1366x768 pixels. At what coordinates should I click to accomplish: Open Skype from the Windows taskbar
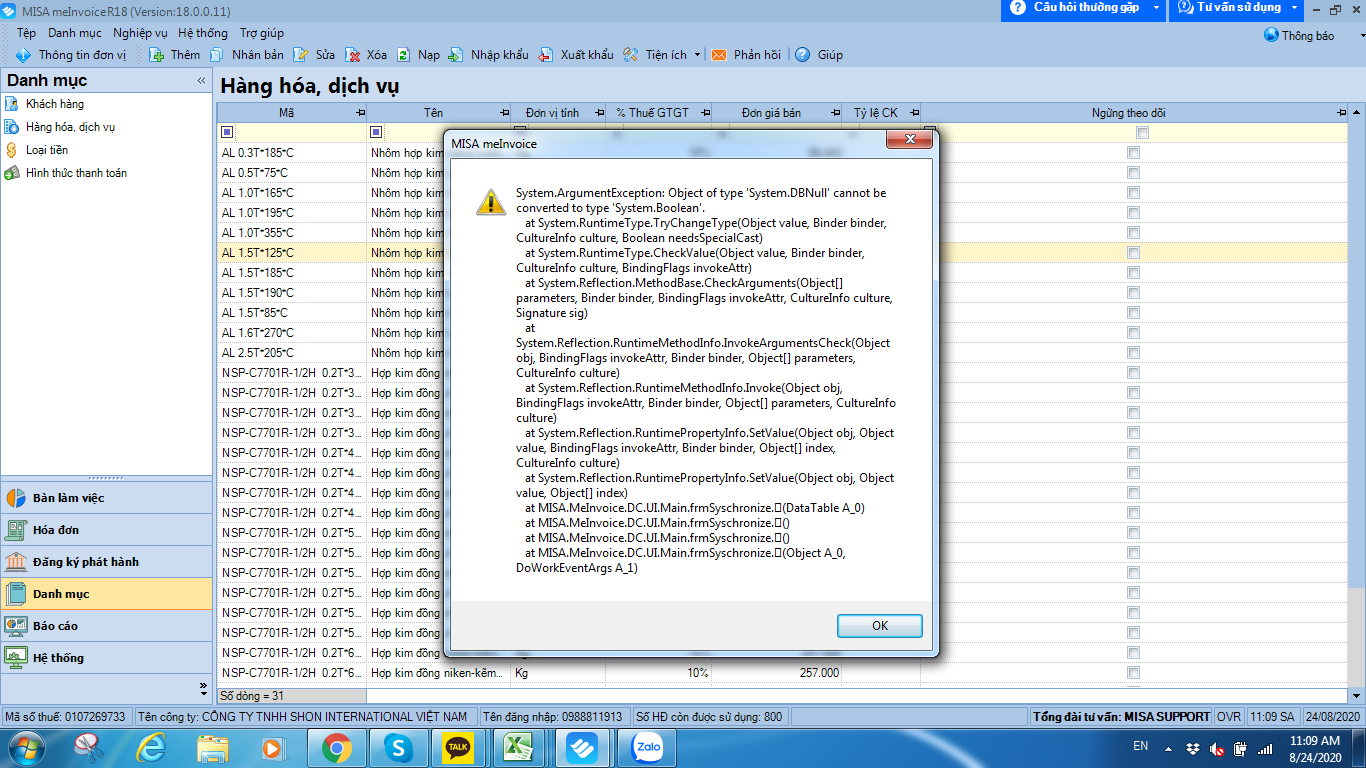(398, 747)
